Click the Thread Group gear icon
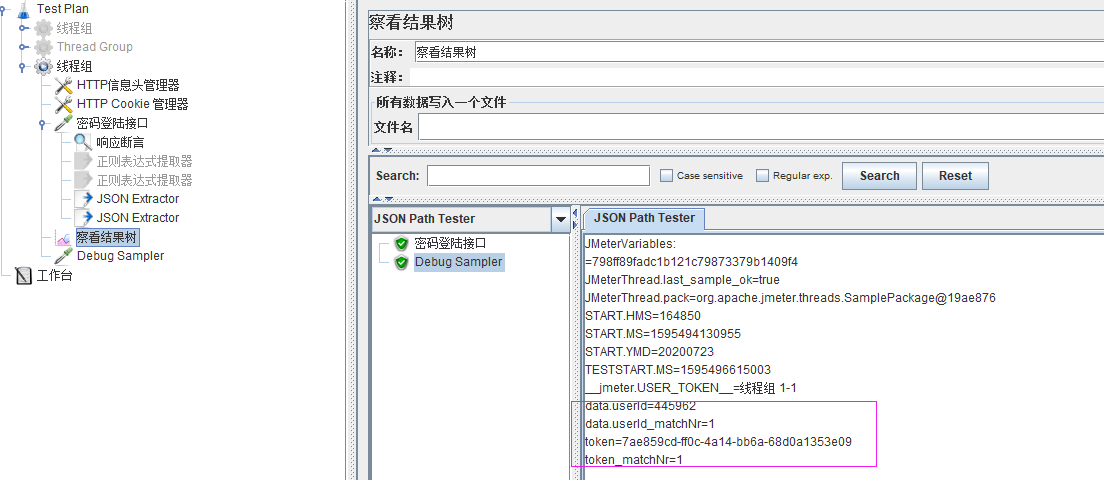1104x480 pixels. pos(44,47)
